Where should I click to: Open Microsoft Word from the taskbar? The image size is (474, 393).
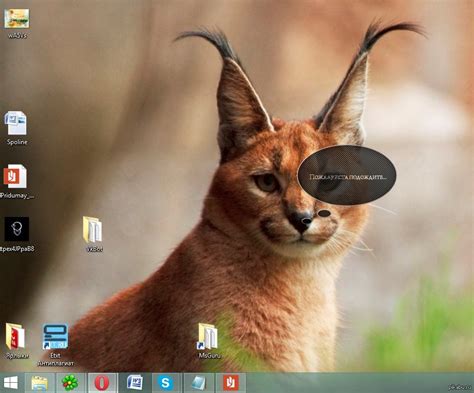135,382
